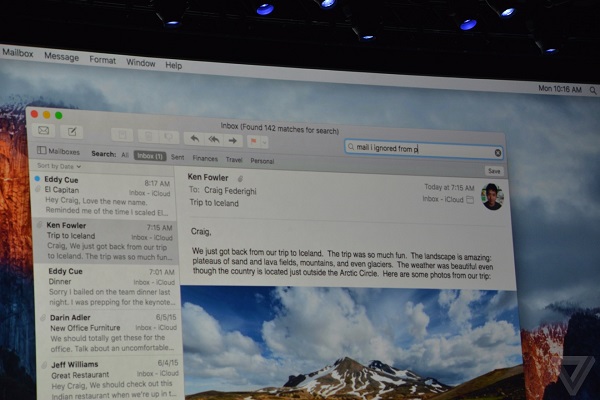Click the Reply All double-arrow button

213,140
